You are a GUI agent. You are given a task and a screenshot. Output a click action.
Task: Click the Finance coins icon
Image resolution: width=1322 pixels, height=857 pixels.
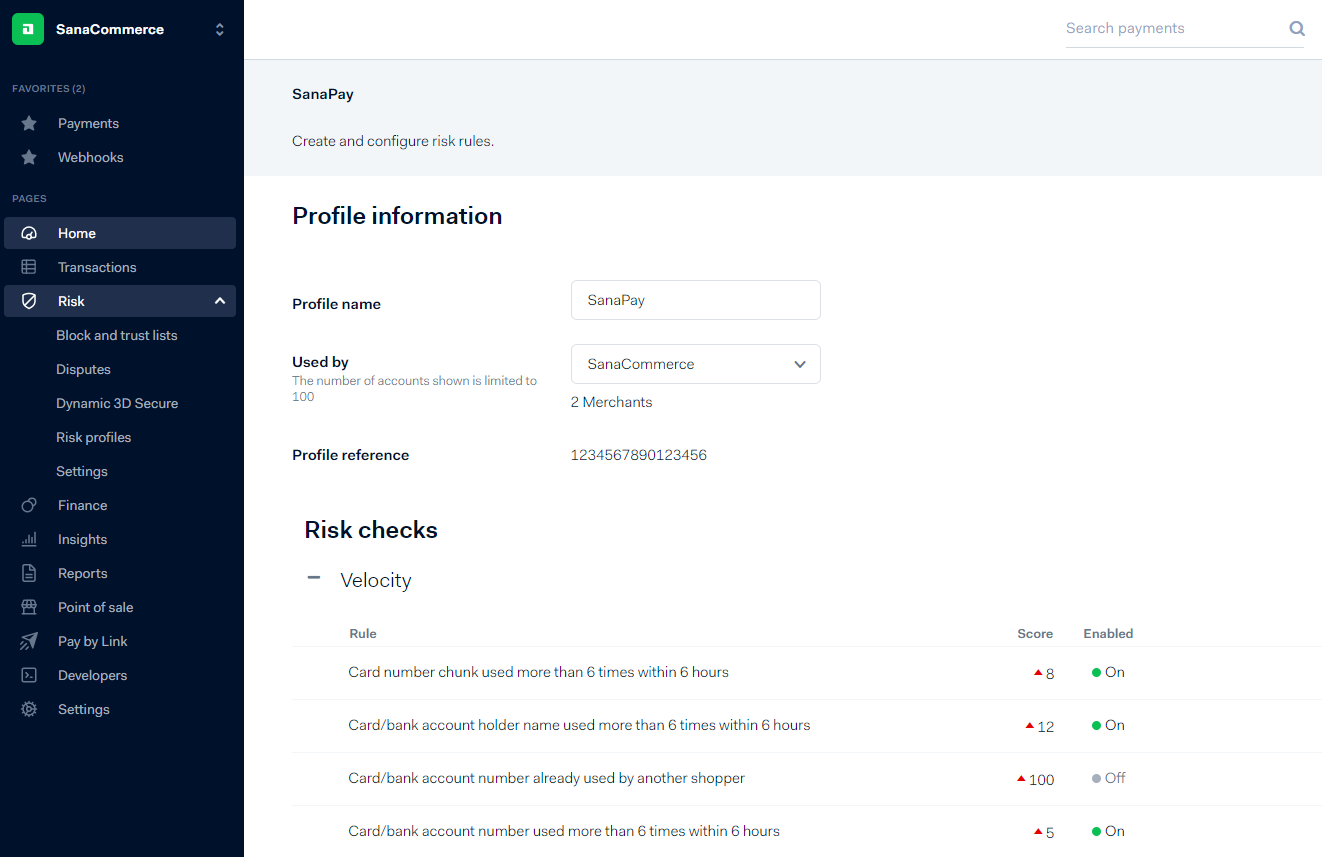coord(29,505)
